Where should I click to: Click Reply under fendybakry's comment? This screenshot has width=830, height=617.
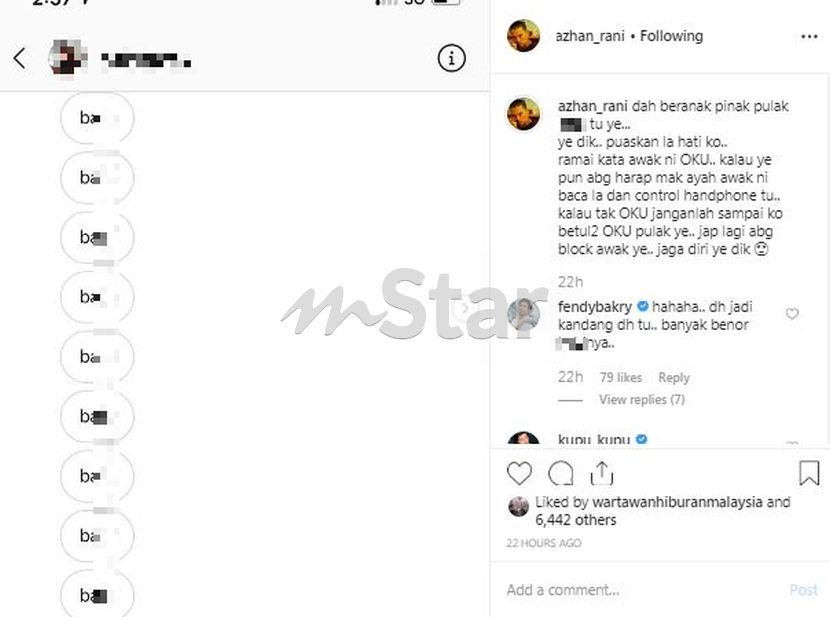click(x=674, y=377)
